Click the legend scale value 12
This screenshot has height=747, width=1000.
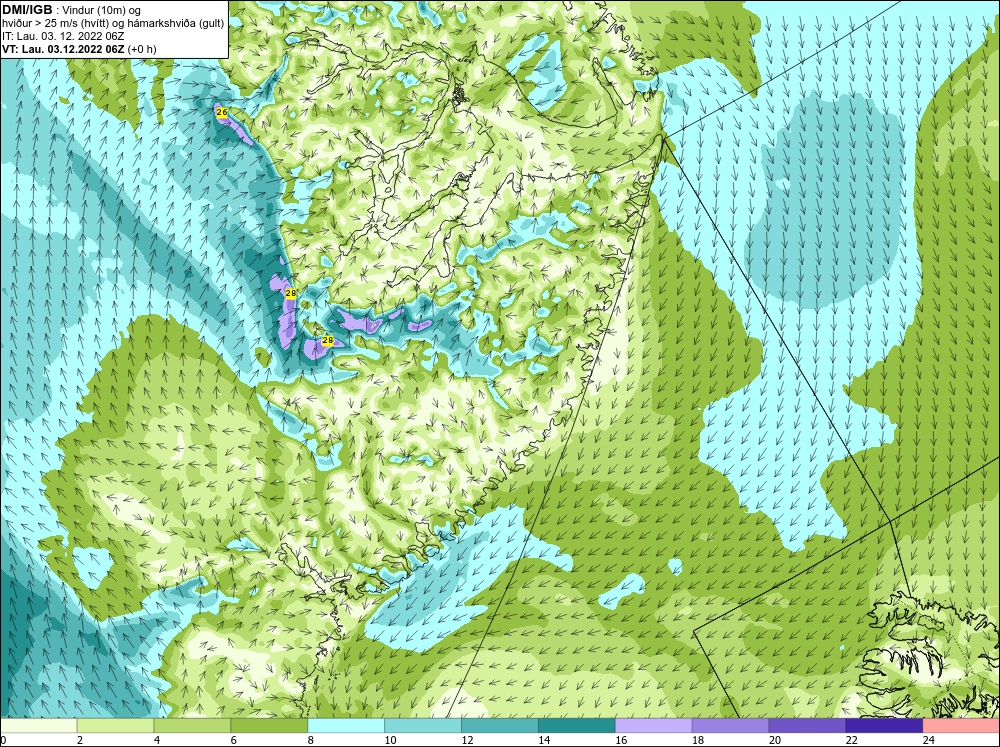pyautogui.click(x=467, y=740)
